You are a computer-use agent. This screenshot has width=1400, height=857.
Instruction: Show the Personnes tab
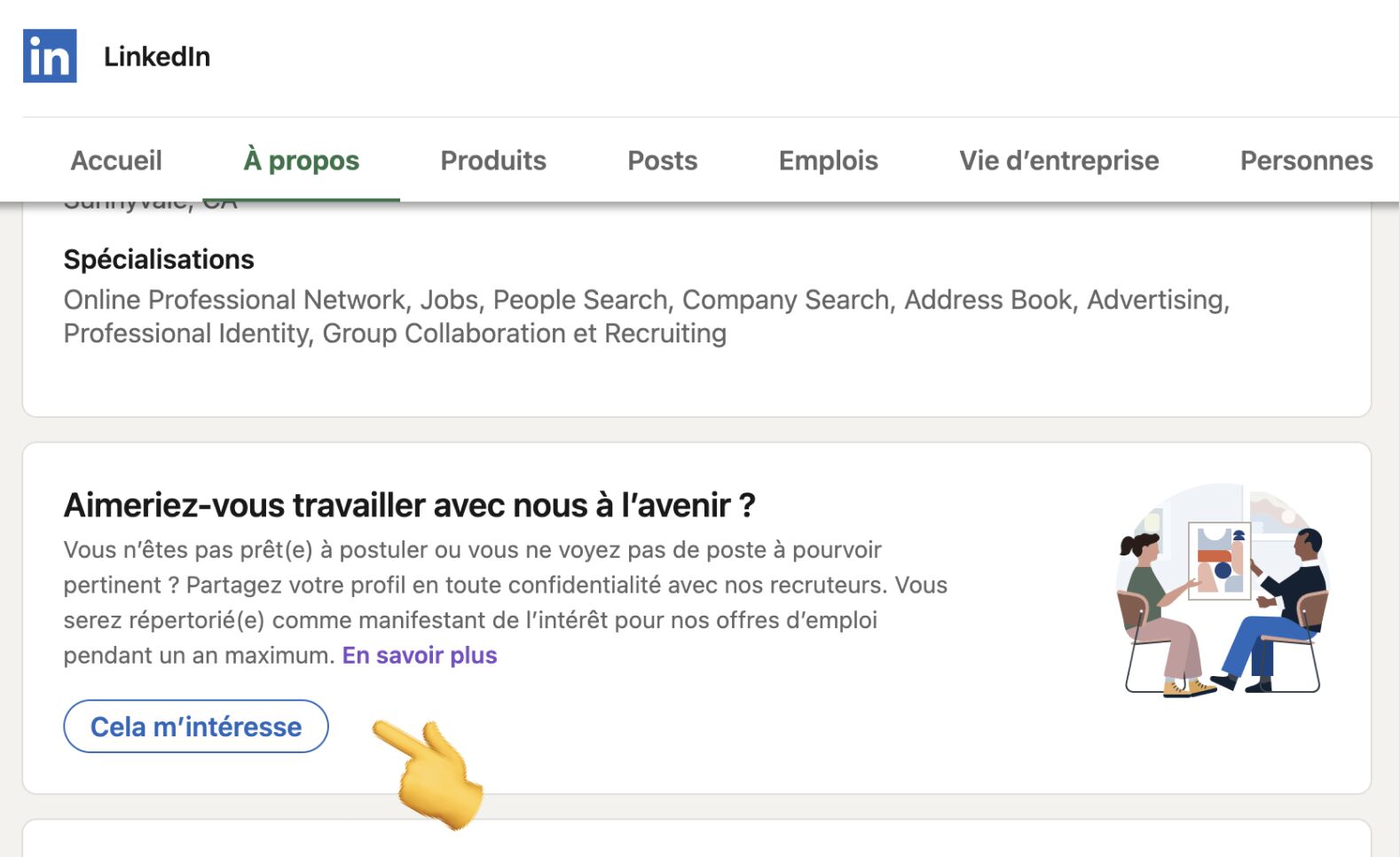click(1306, 161)
